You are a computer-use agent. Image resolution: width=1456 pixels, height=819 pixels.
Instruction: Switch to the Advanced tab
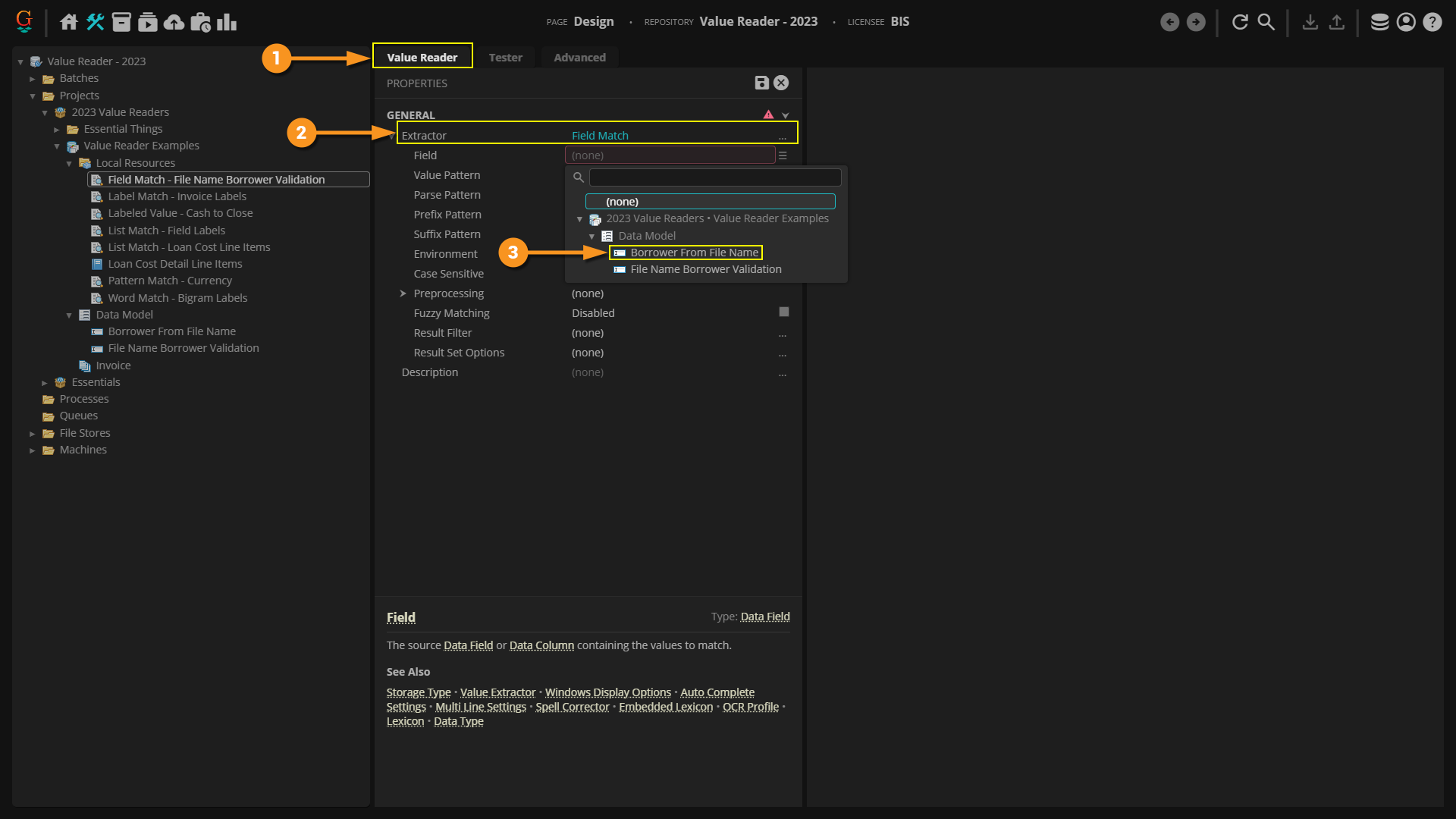coord(579,58)
